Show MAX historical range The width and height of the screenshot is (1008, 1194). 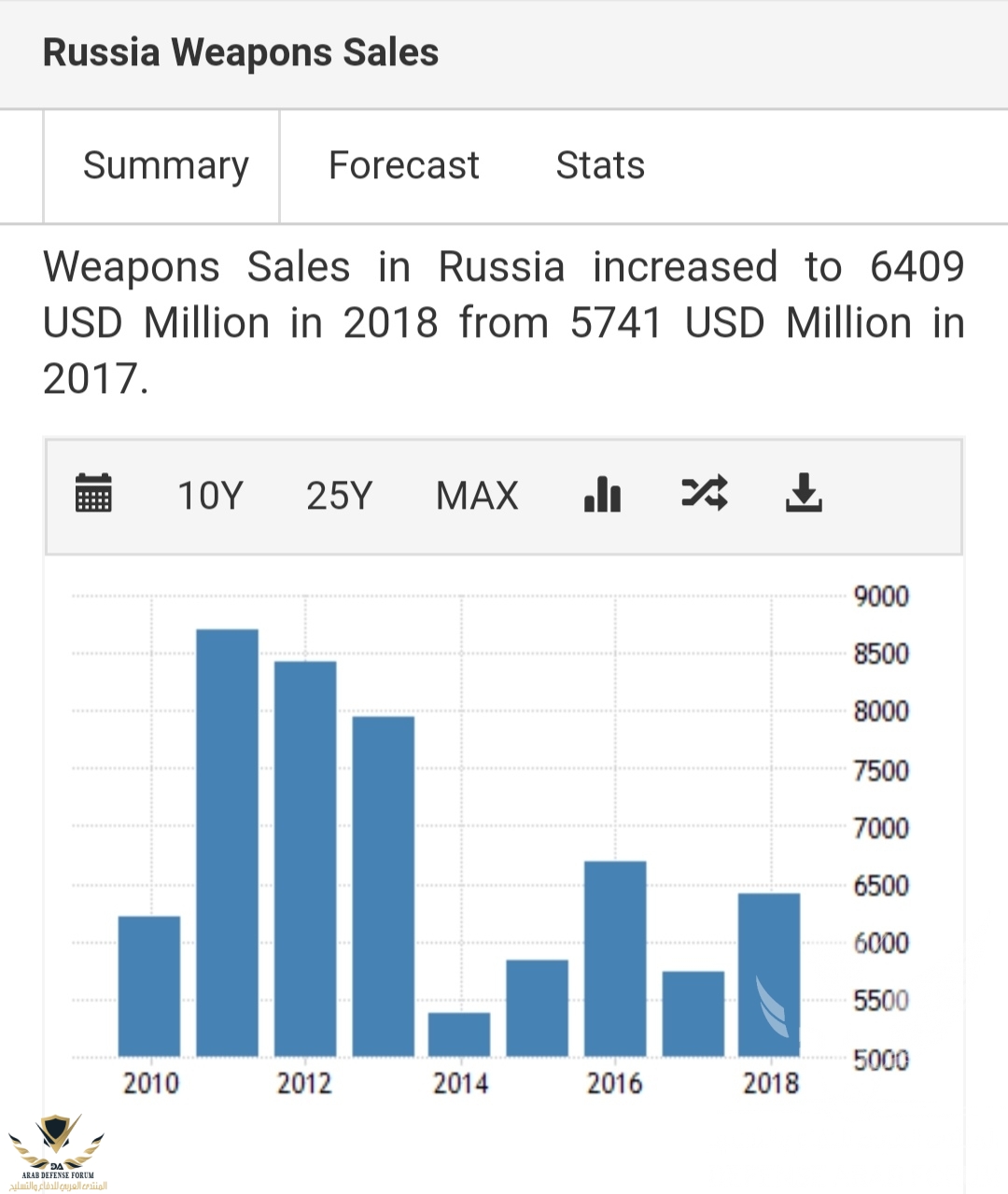click(x=477, y=496)
